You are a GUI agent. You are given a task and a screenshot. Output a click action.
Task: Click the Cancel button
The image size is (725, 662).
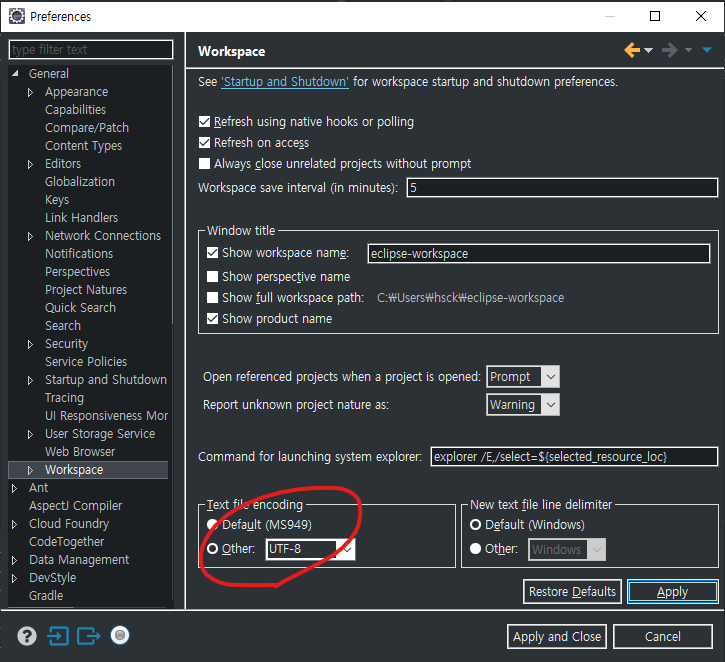click(663, 637)
